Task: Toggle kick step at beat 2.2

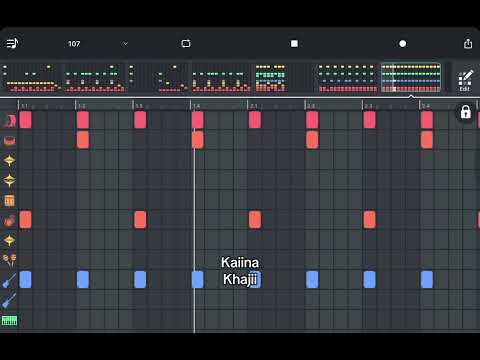Action: 312,120
